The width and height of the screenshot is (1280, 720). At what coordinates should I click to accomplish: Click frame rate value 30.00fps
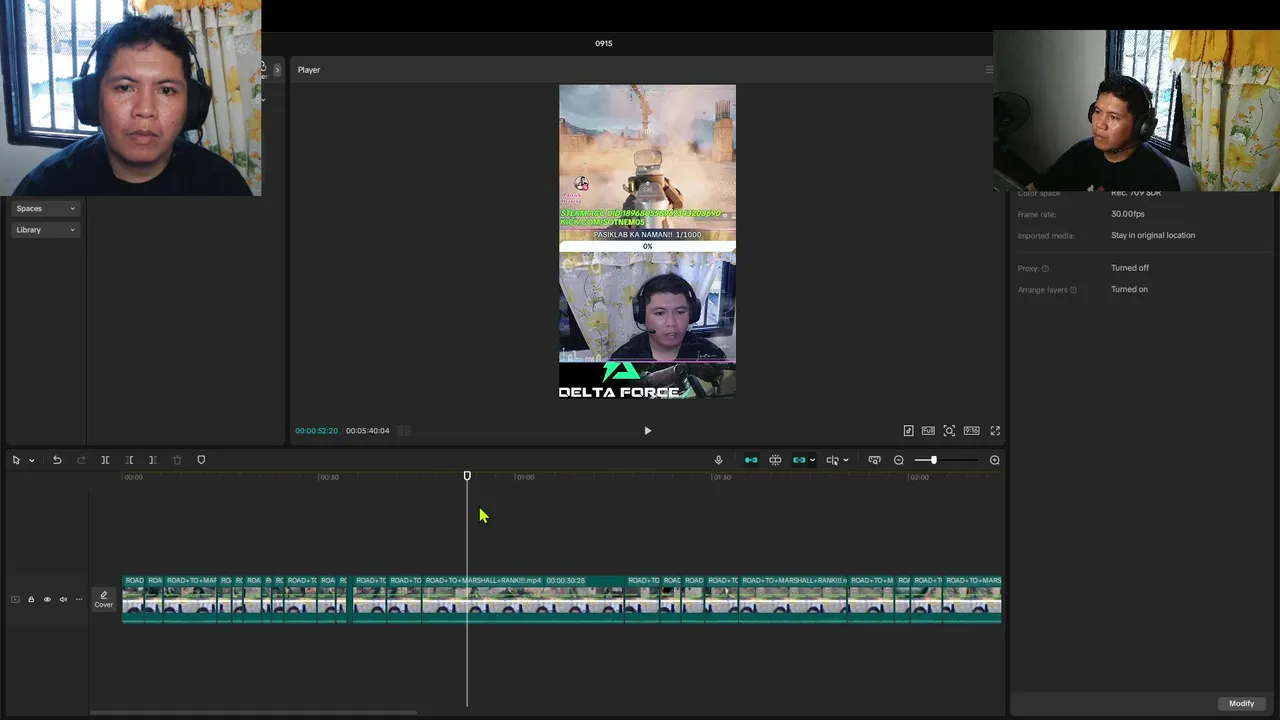pos(1128,214)
